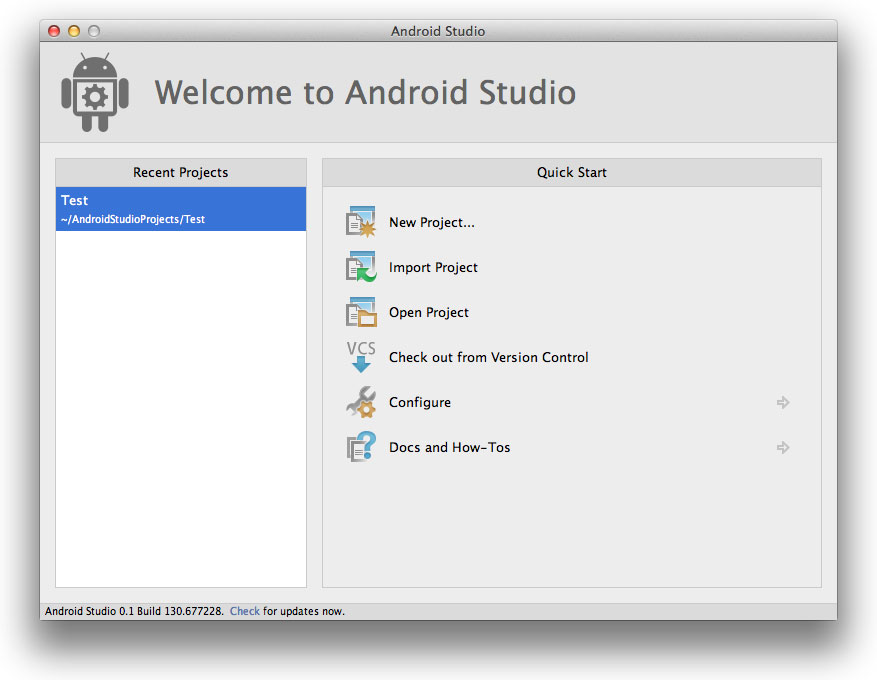Open the recent project Test
The image size is (877, 680).
[x=181, y=209]
